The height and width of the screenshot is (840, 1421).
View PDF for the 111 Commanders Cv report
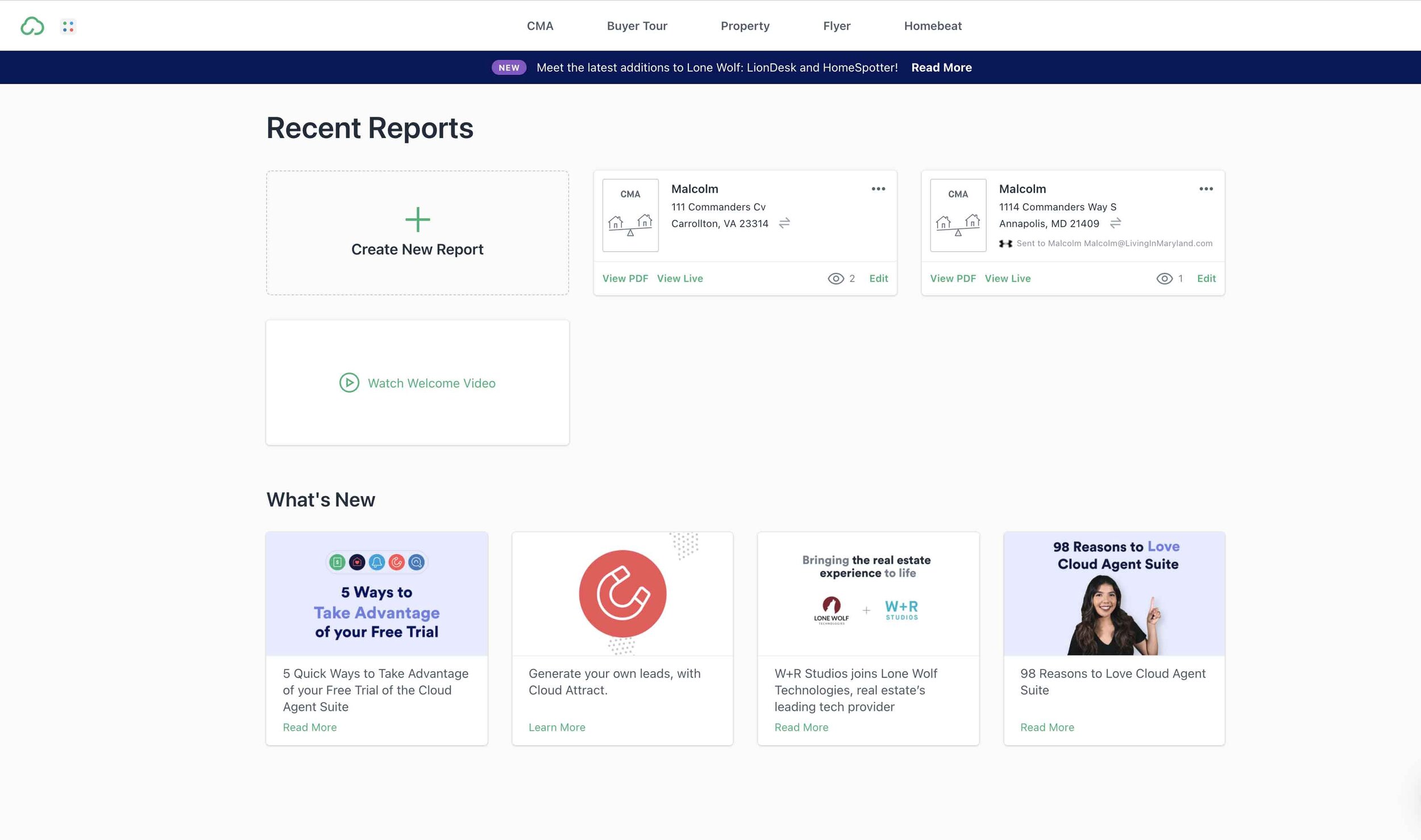pyautogui.click(x=625, y=278)
